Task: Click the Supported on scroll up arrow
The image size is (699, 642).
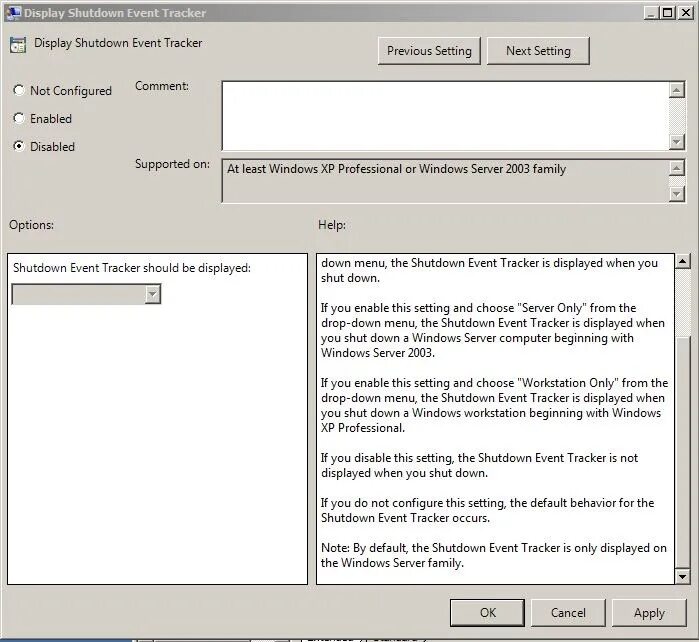Action: (677, 168)
